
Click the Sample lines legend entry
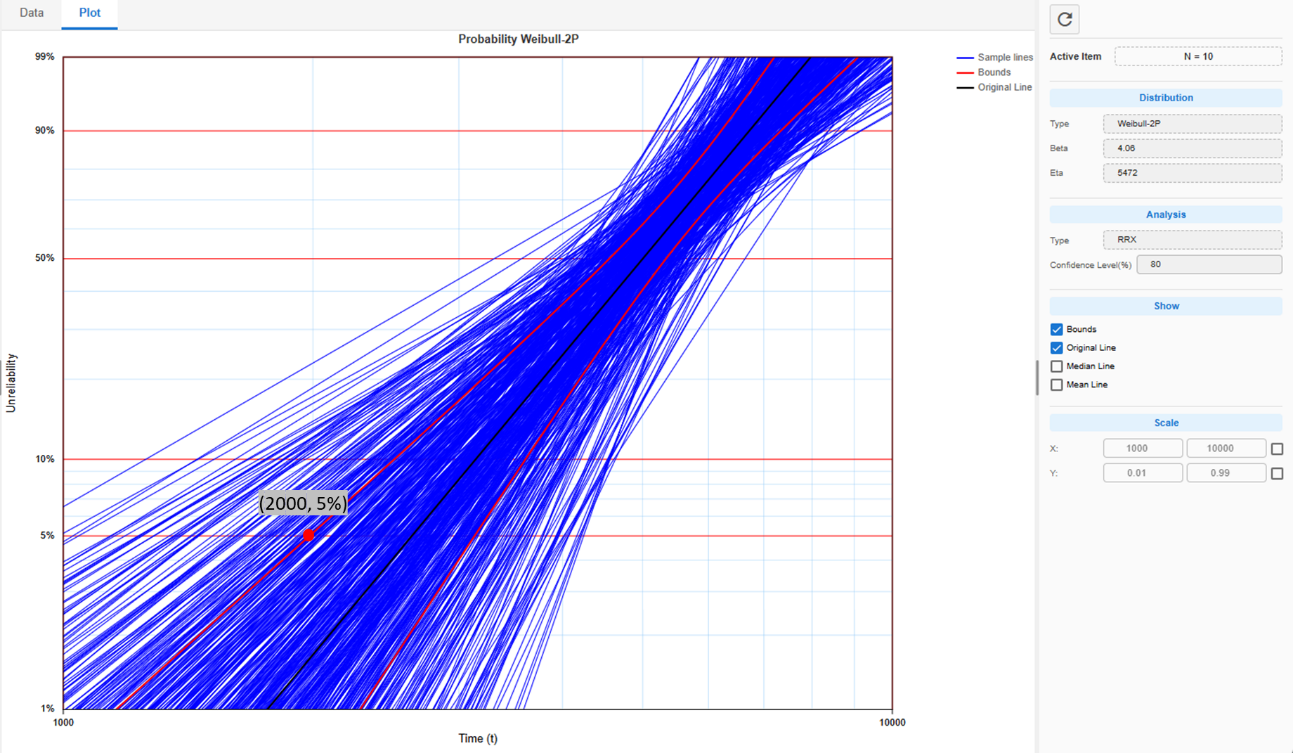(995, 58)
